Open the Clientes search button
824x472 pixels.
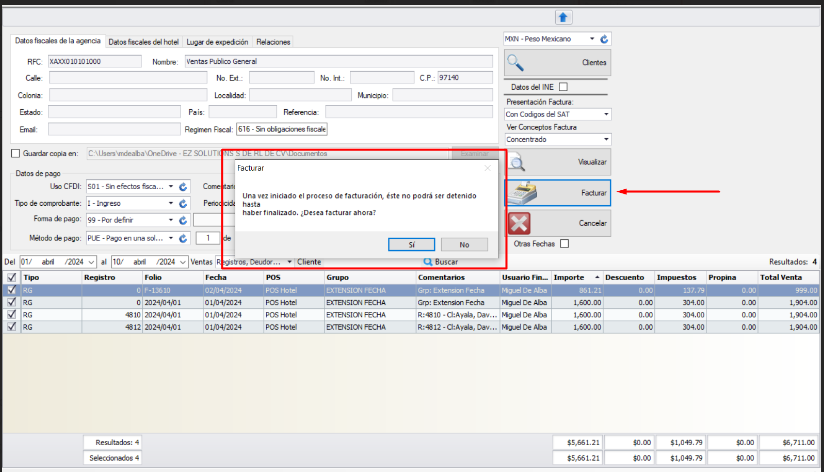click(557, 63)
